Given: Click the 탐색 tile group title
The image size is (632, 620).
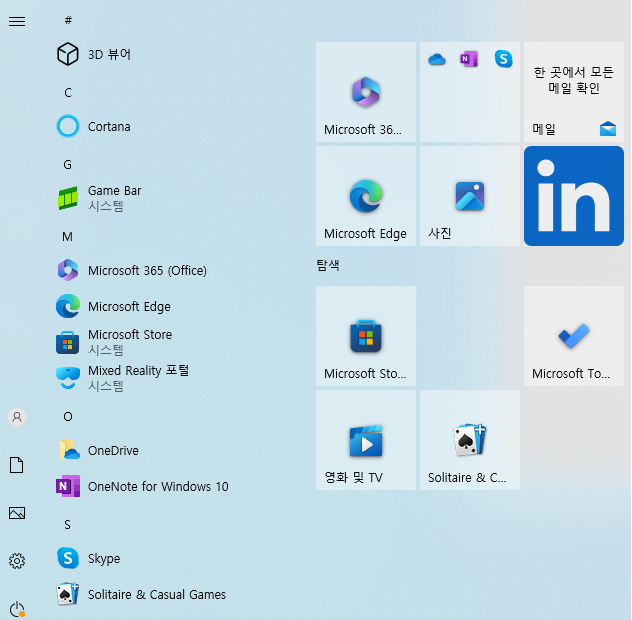Looking at the screenshot, I should point(328,265).
